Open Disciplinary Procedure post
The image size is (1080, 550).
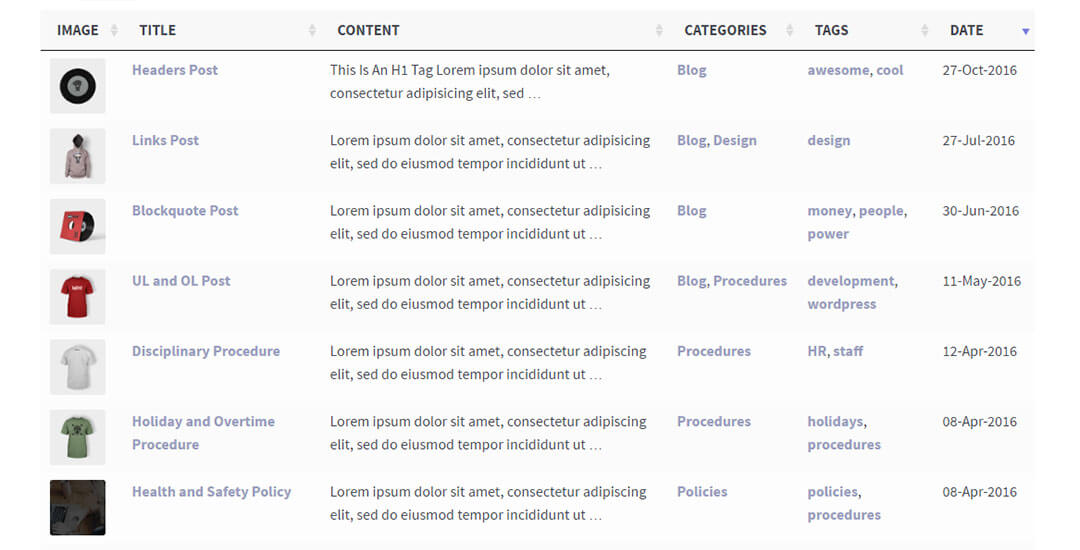(x=206, y=351)
